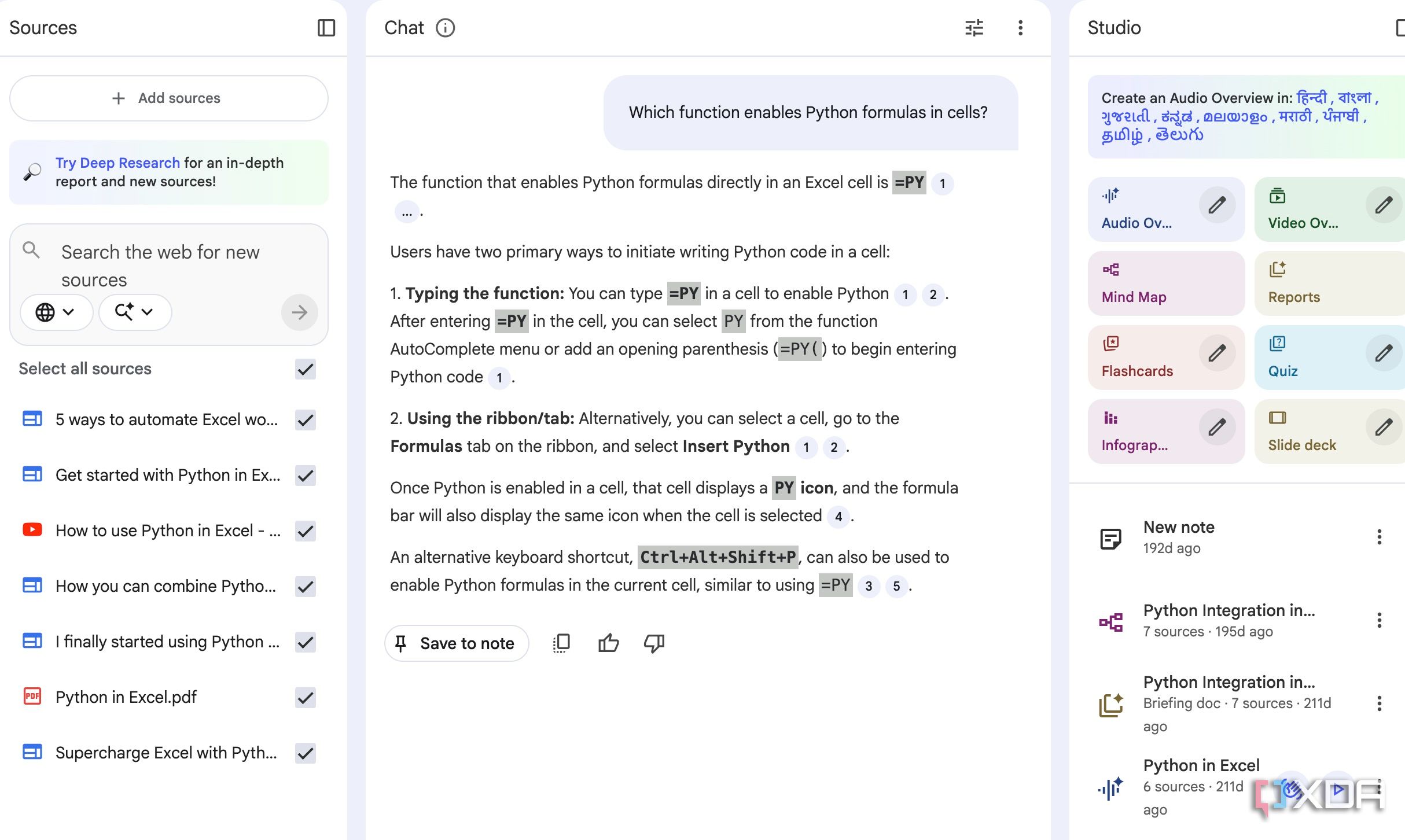
Task: Give thumbs down to the response
Action: (654, 643)
